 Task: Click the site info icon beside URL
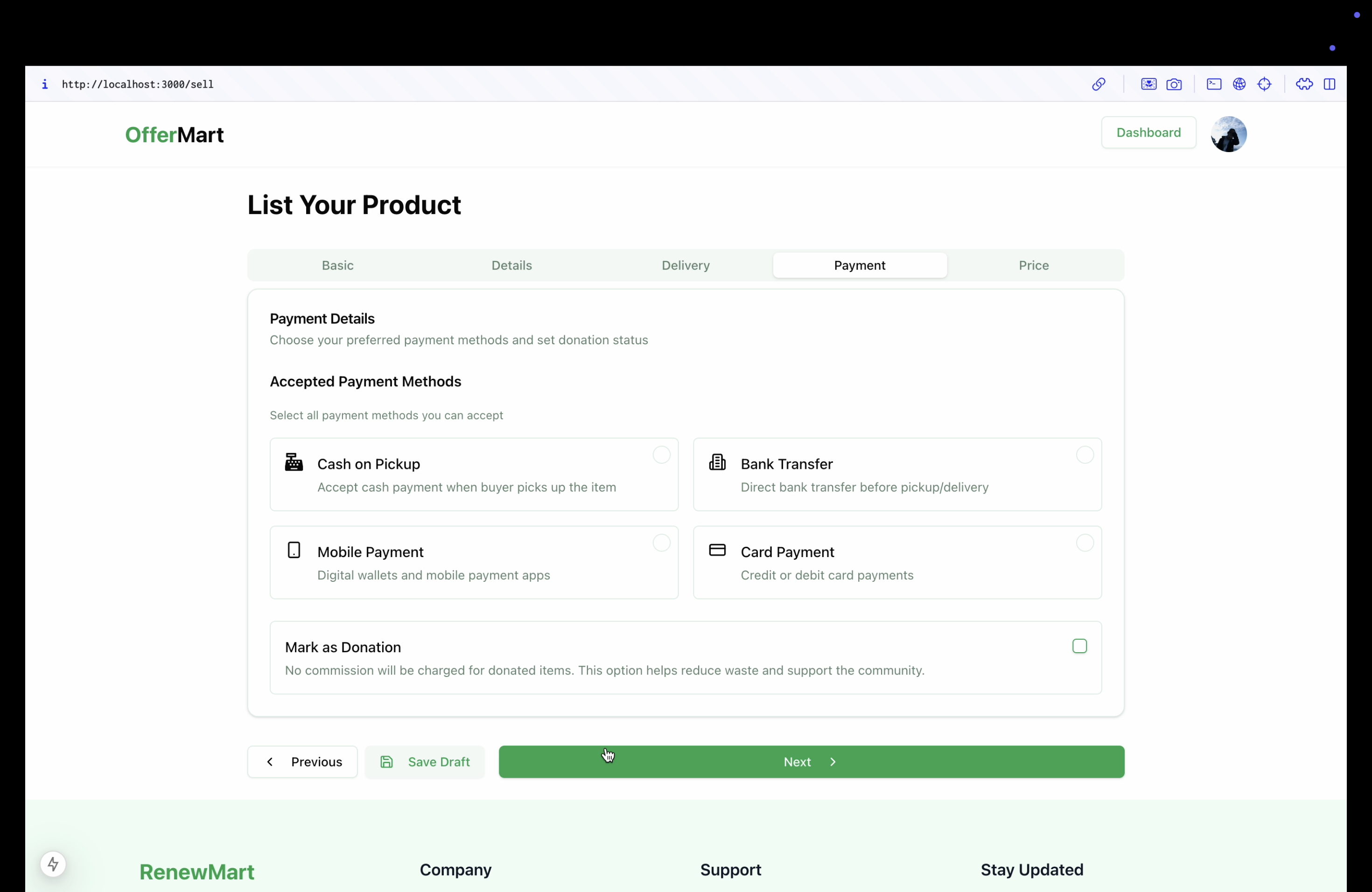45,84
